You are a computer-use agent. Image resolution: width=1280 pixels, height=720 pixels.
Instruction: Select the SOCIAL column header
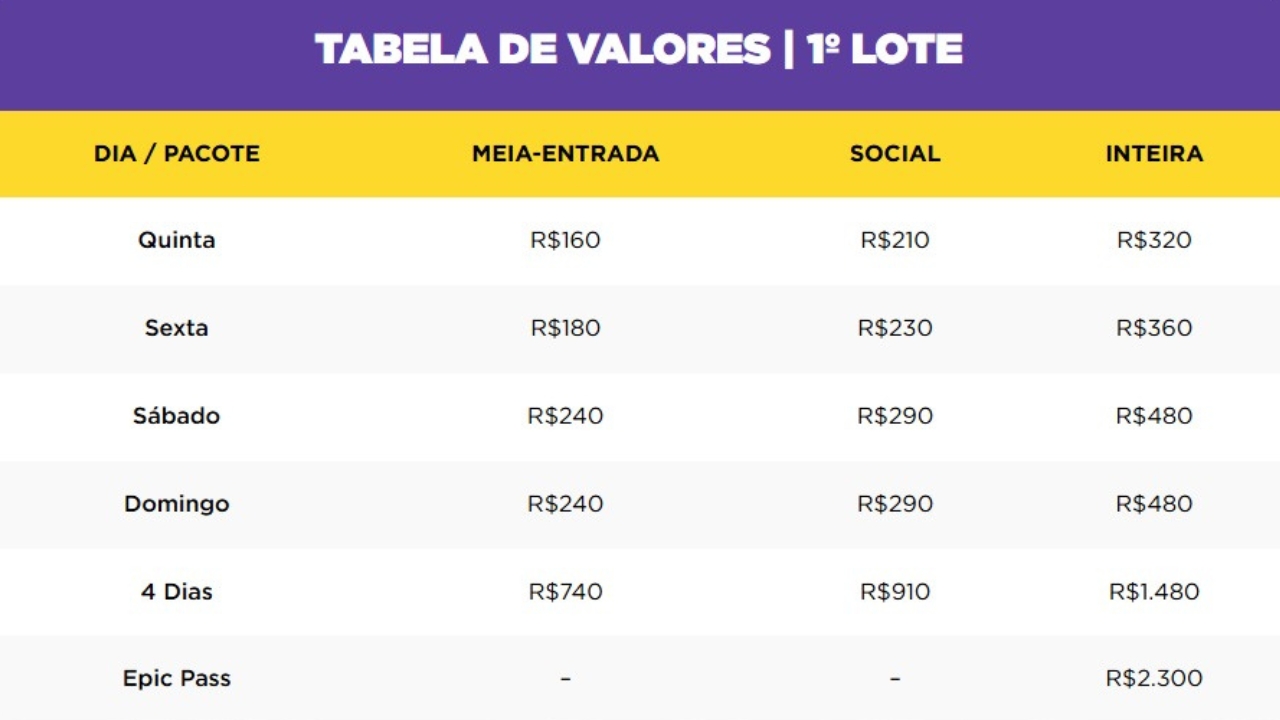[895, 154]
